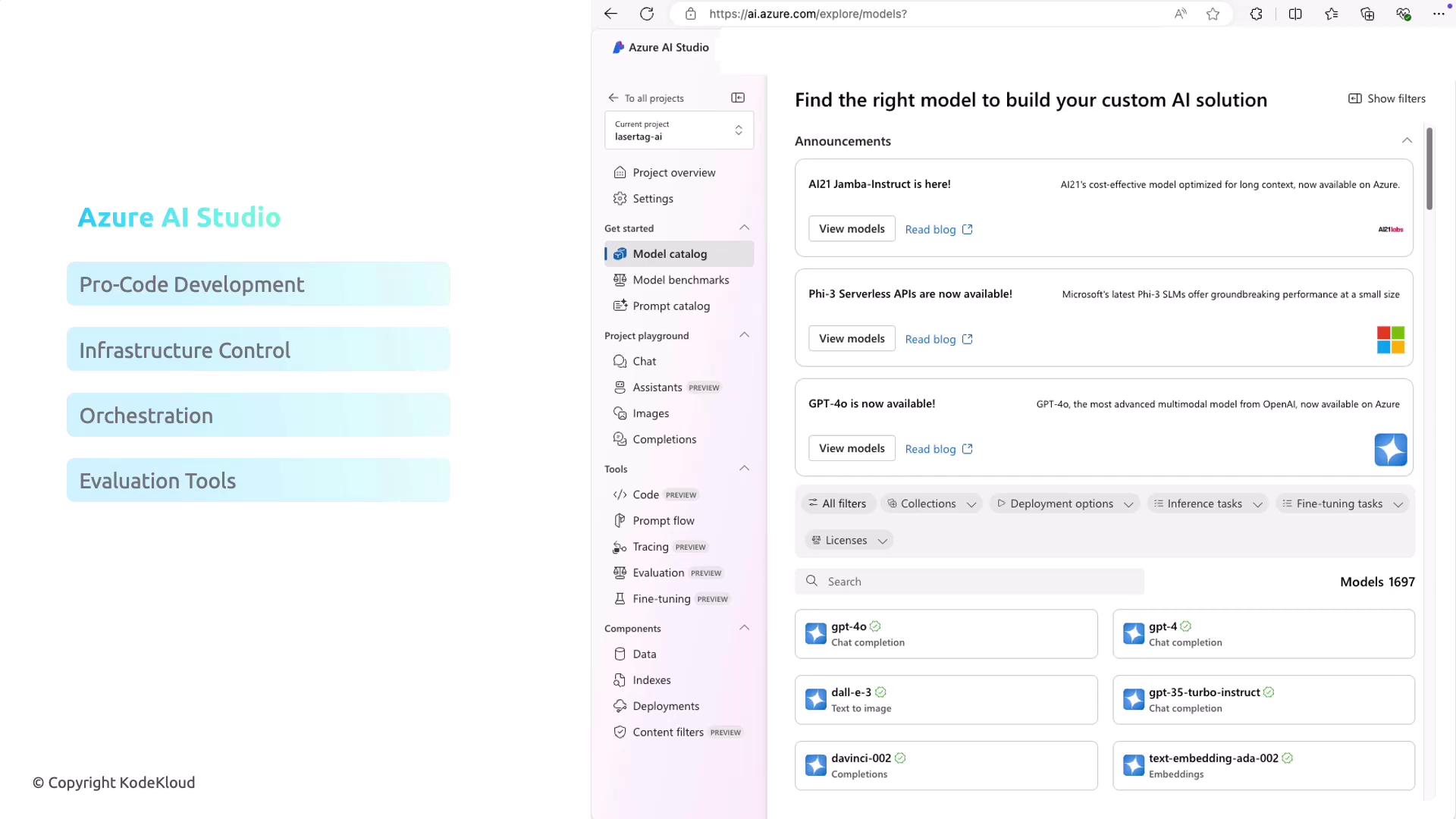The width and height of the screenshot is (1456, 819).
Task: Expand the Licenses filter dropdown
Action: 849,541
